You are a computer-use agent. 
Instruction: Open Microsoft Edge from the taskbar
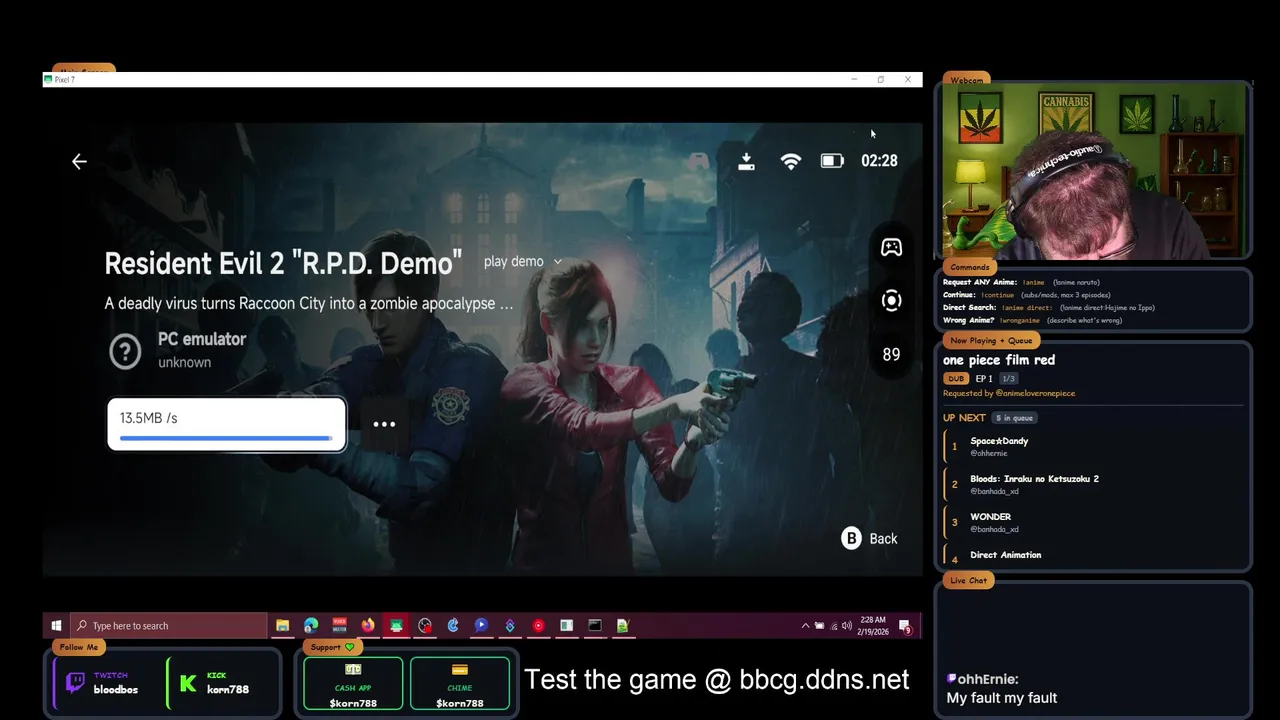tap(311, 626)
